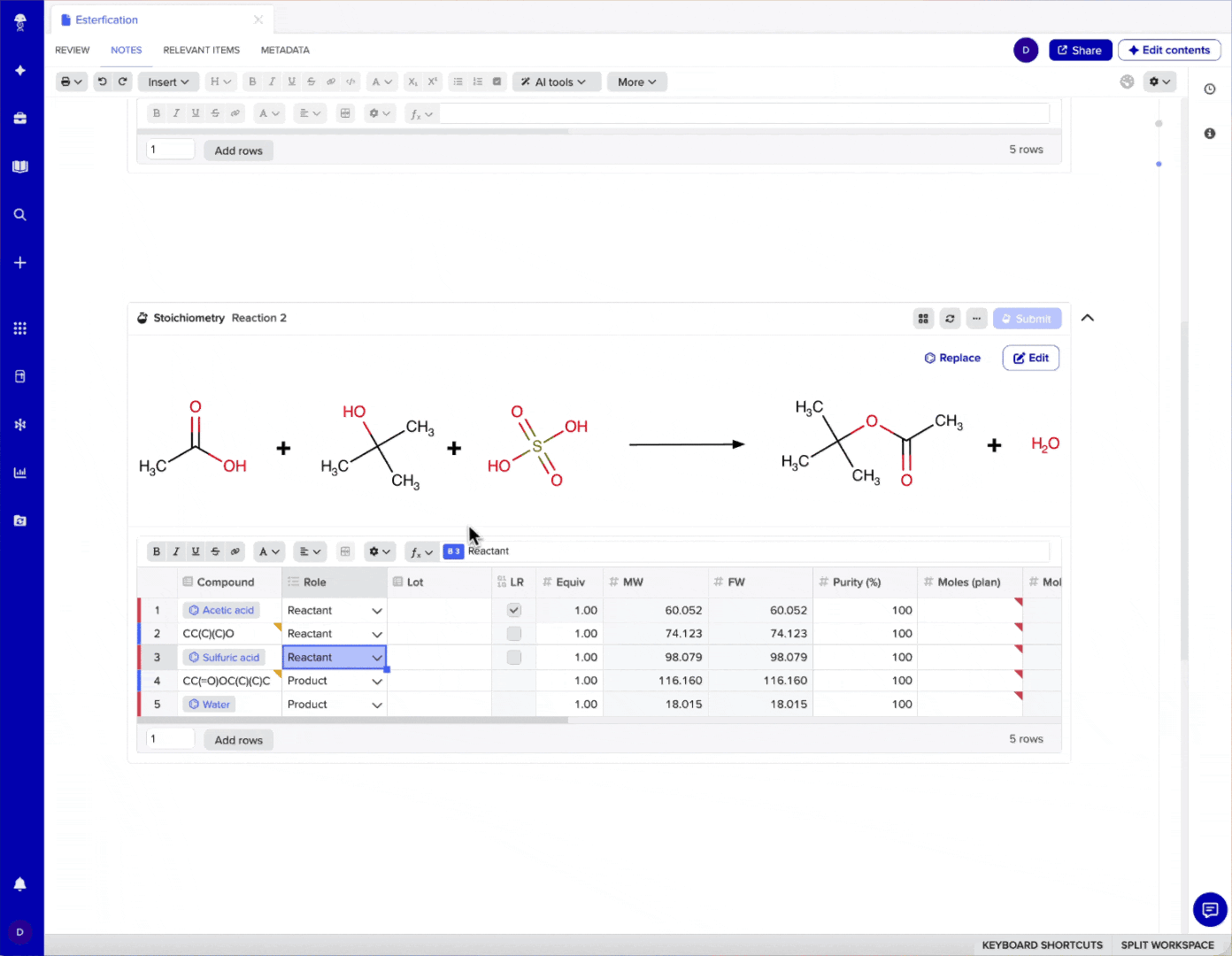This screenshot has width=1232, height=956.
Task: Open the text color dropdown in Reaction 2 table toolbar
Action: click(x=269, y=551)
